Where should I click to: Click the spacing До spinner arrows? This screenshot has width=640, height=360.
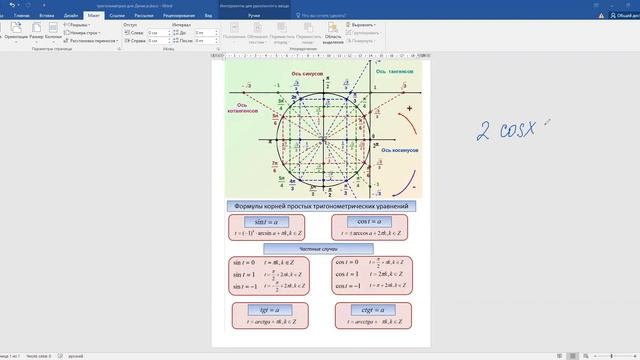coord(217,33)
